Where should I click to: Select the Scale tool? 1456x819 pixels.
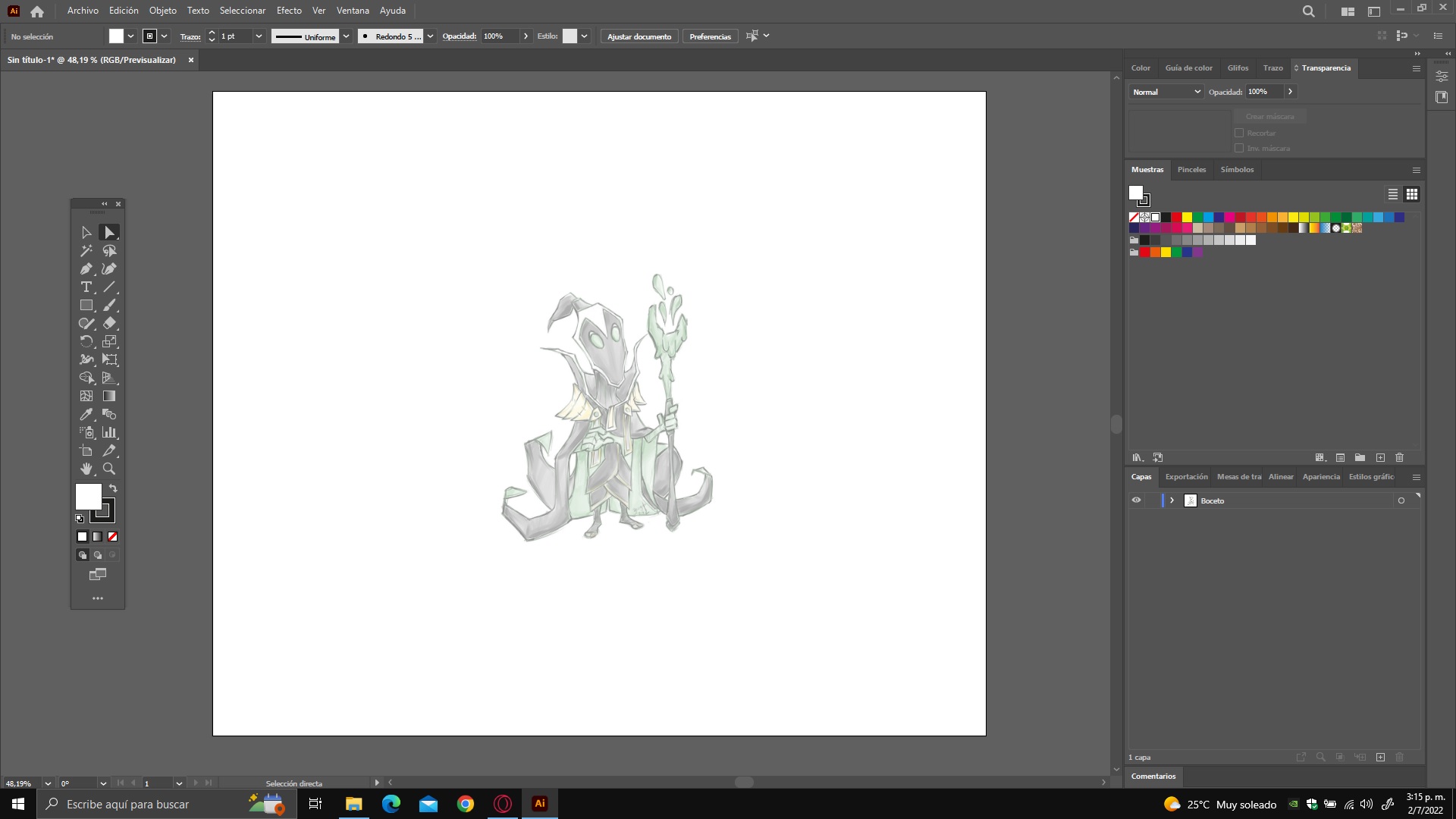pos(109,341)
